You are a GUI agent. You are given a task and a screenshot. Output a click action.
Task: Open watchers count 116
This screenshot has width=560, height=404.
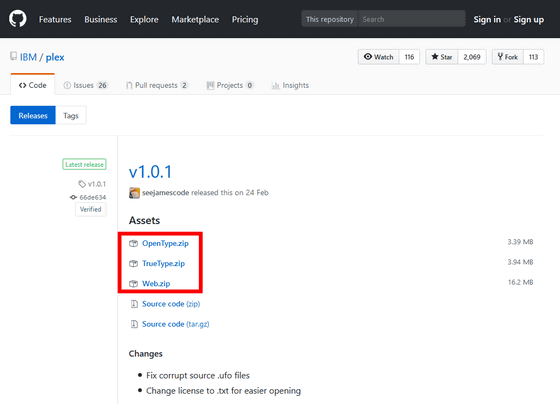tap(409, 57)
